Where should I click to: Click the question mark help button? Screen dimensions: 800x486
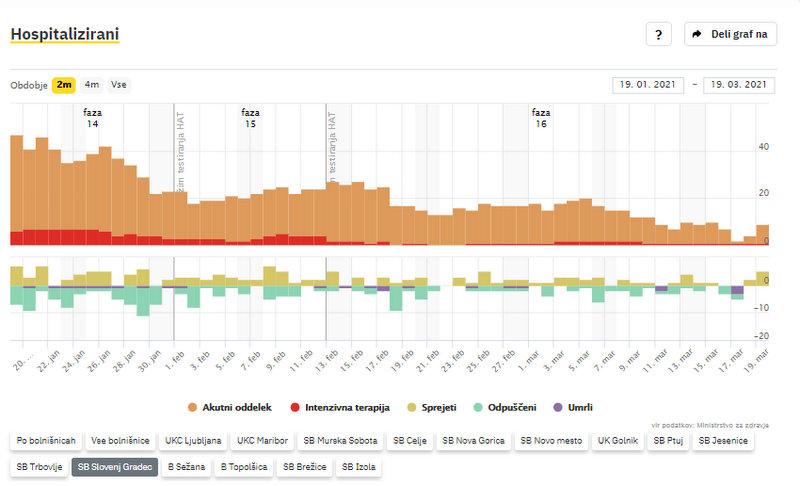point(657,34)
